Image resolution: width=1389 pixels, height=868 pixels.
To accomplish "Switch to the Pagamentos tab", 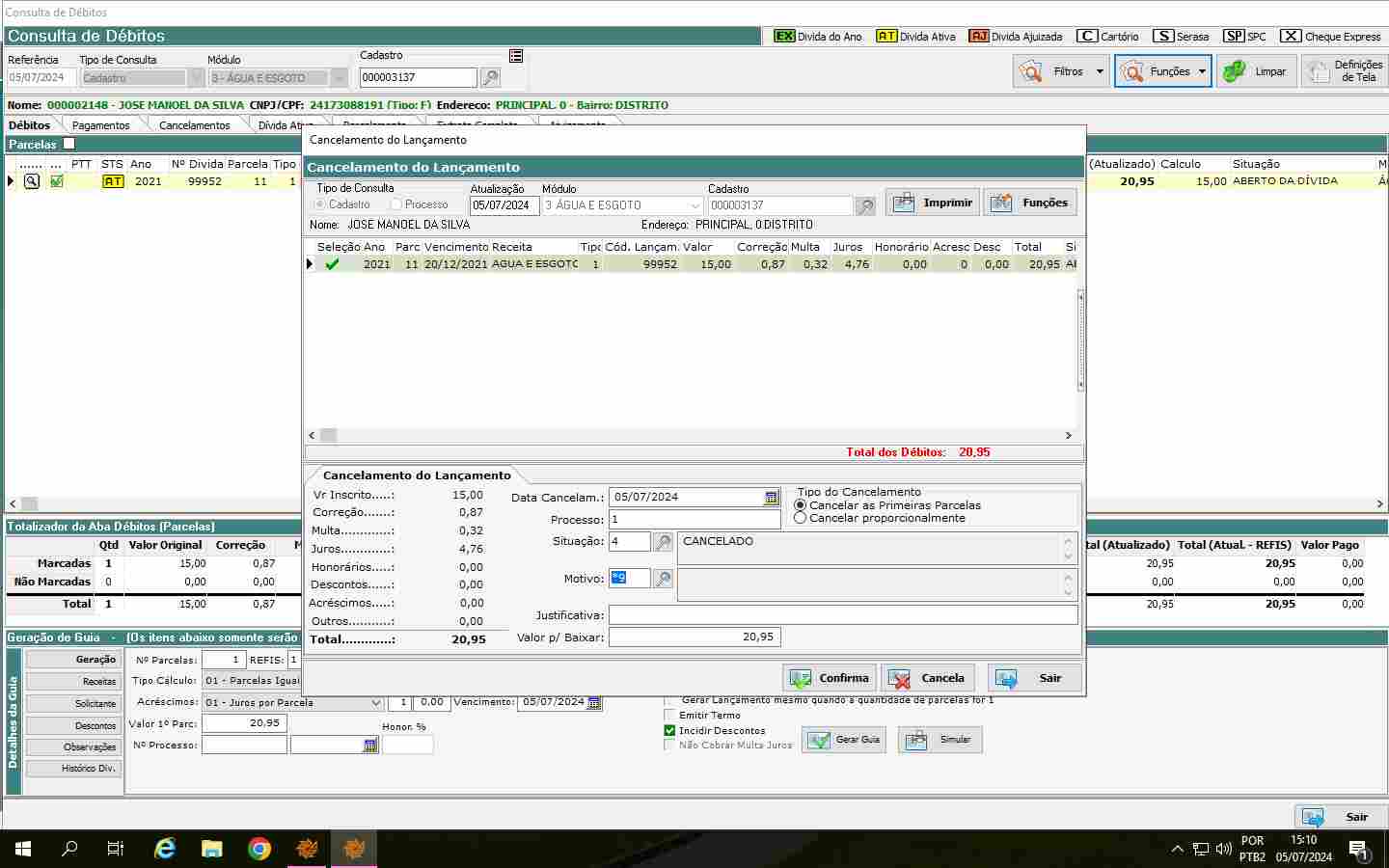I will pos(100,125).
